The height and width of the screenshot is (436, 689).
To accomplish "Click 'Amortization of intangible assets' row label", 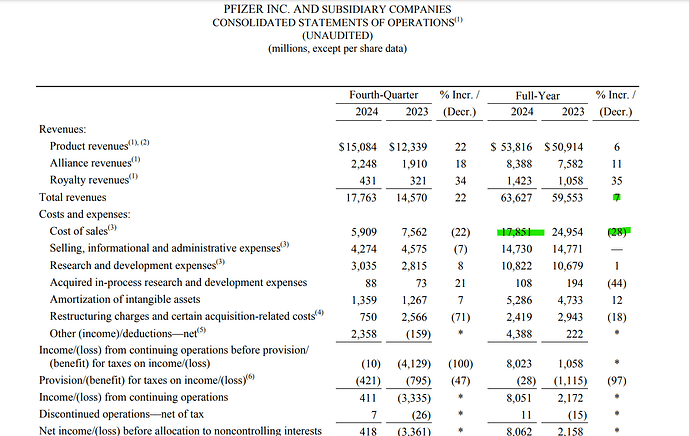I will [125, 299].
